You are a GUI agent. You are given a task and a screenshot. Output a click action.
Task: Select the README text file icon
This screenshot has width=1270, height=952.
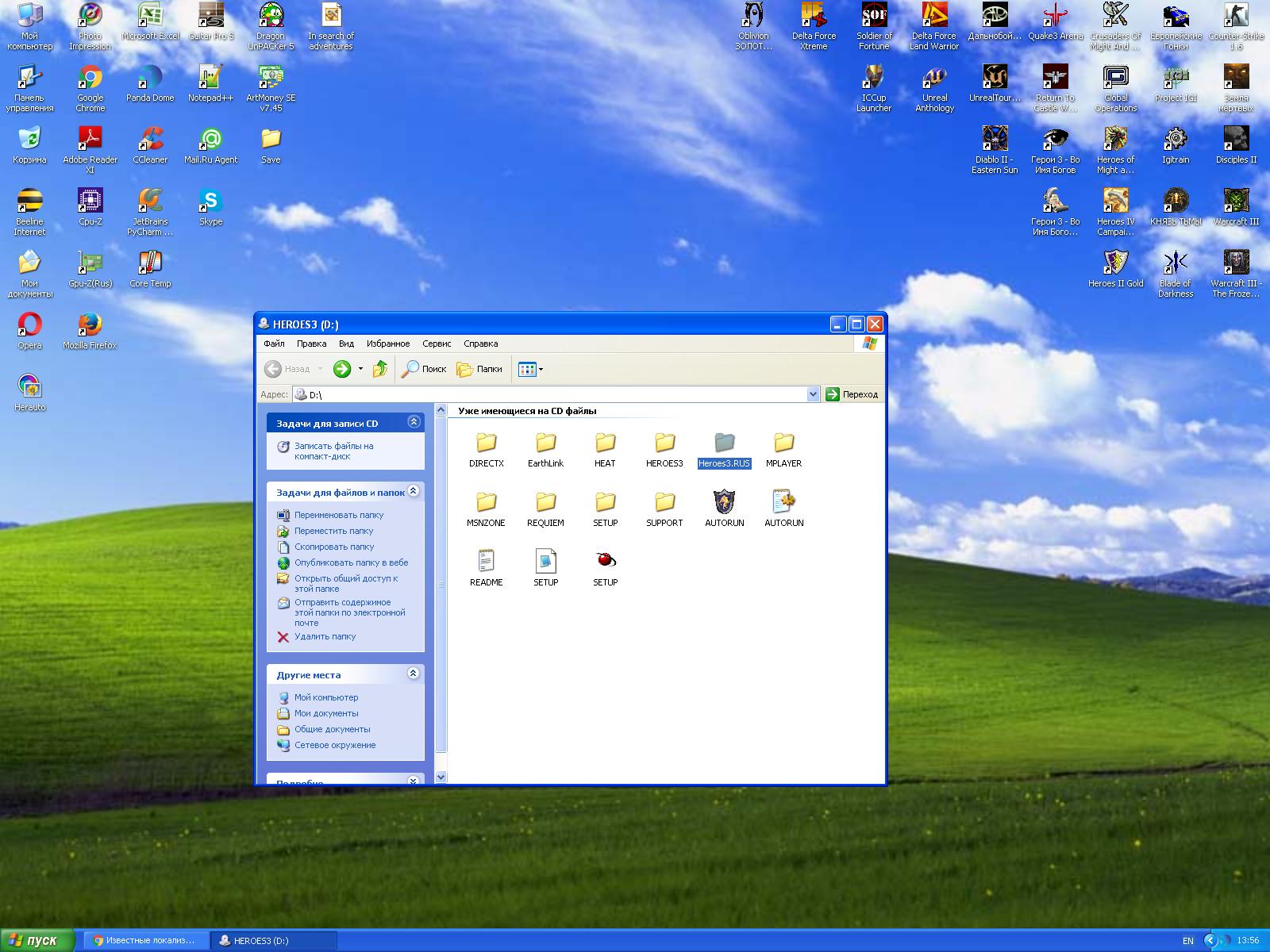(486, 562)
